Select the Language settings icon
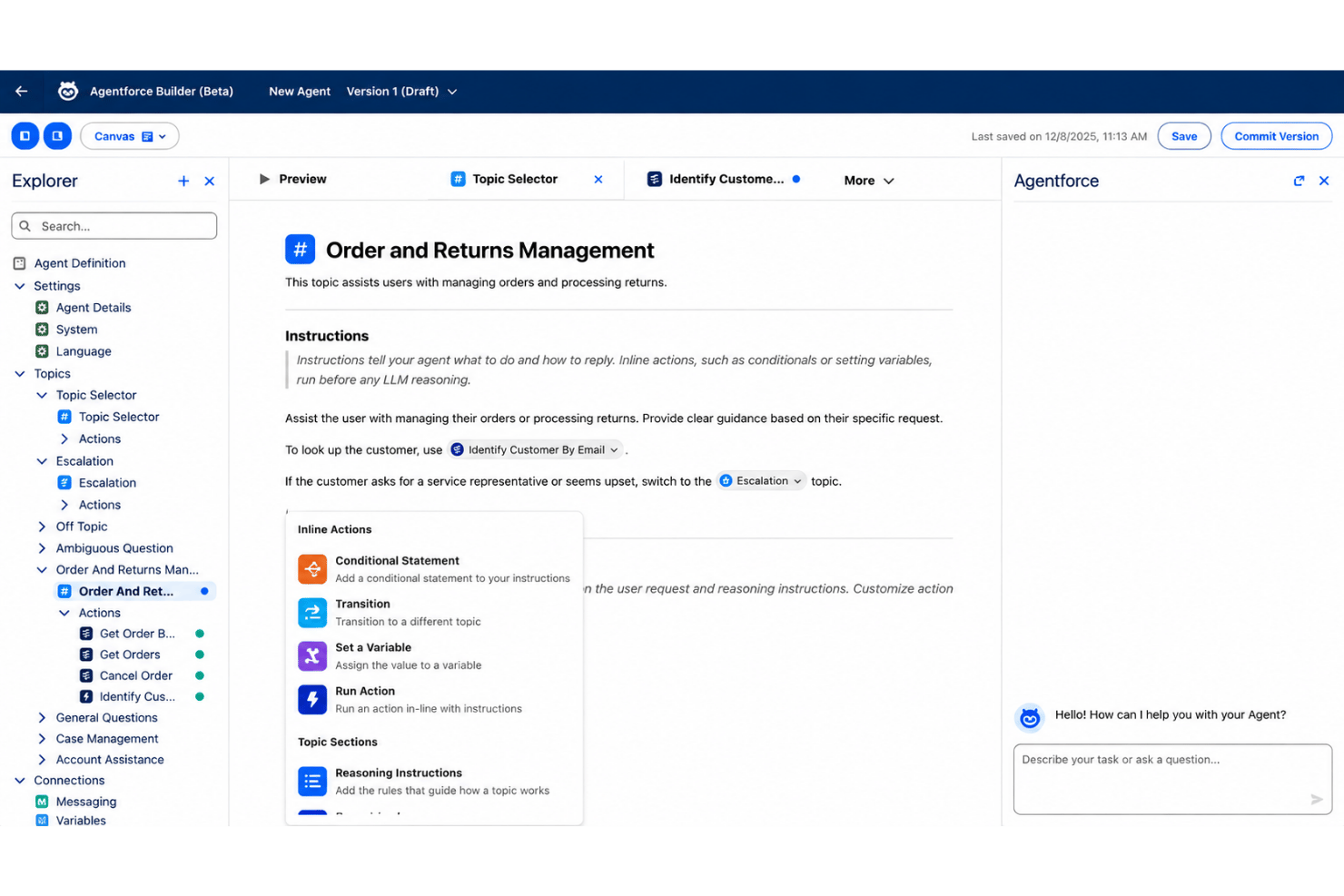The width and height of the screenshot is (1344, 896). tap(42, 351)
